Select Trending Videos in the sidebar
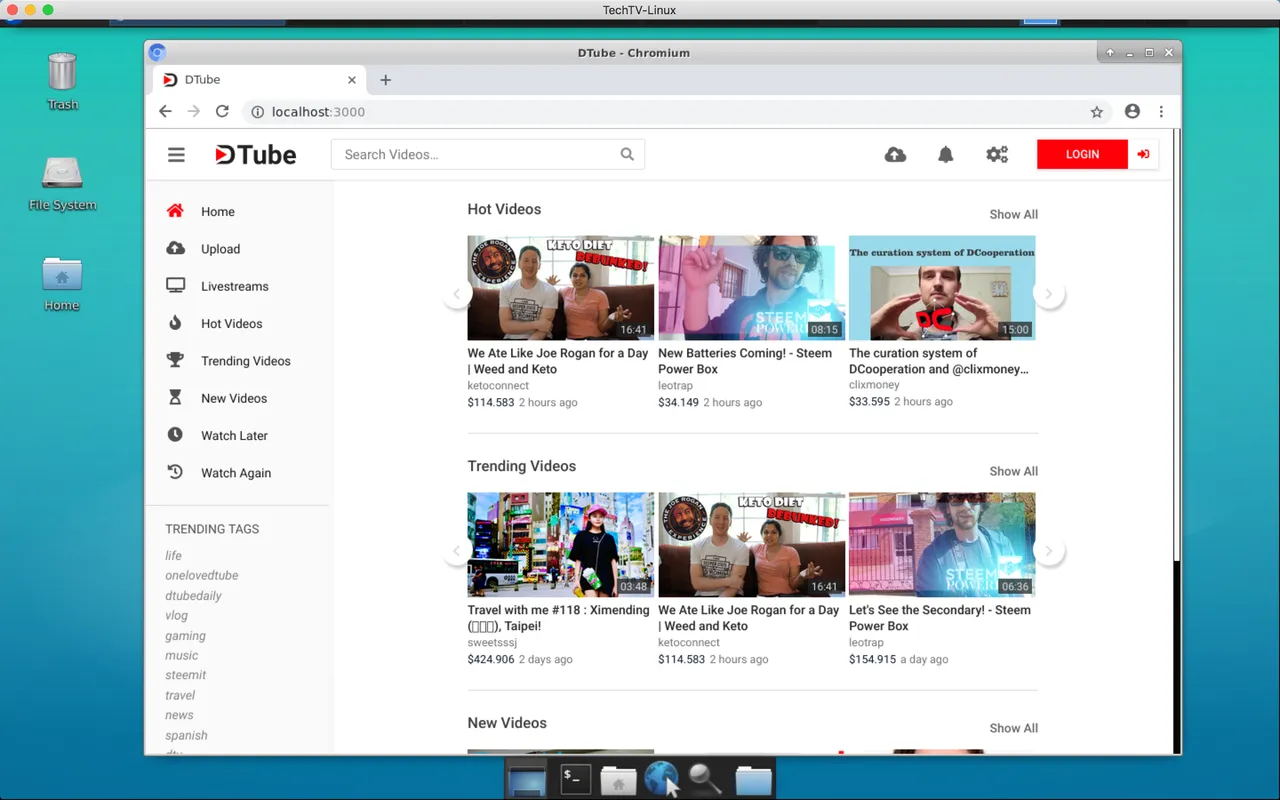 [x=246, y=361]
